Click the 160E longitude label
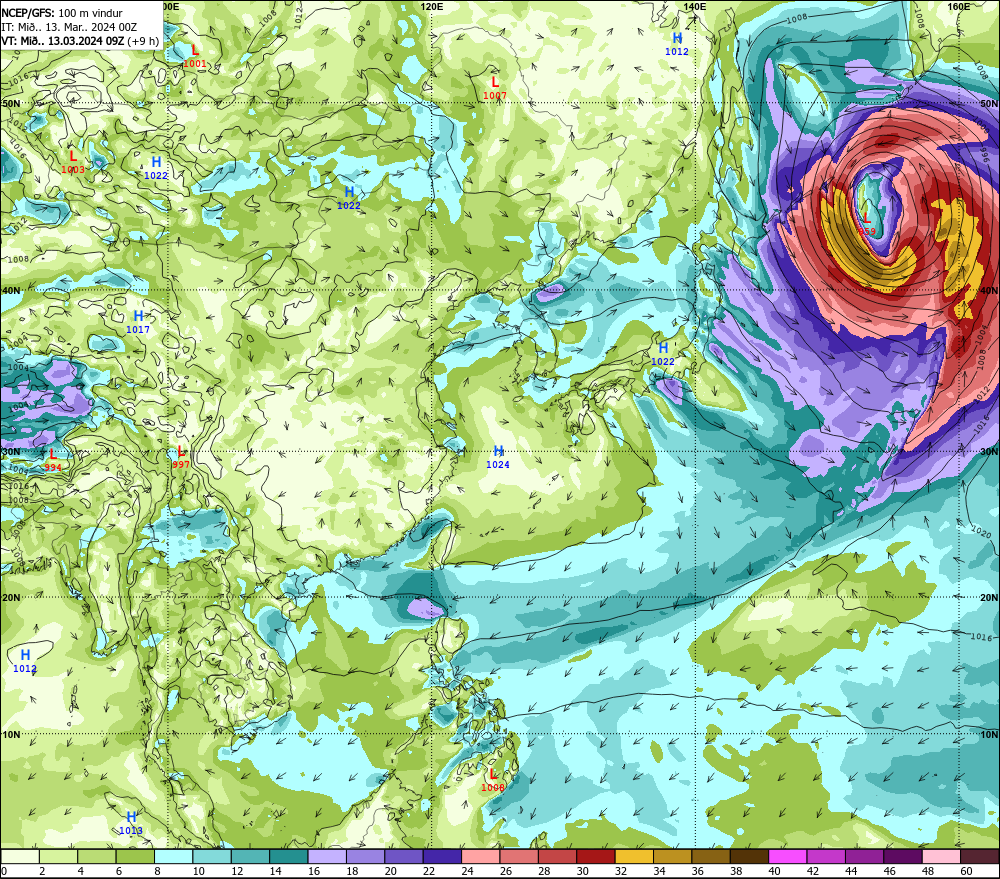Viewport: 1000px width, 879px height. pyautogui.click(x=959, y=6)
